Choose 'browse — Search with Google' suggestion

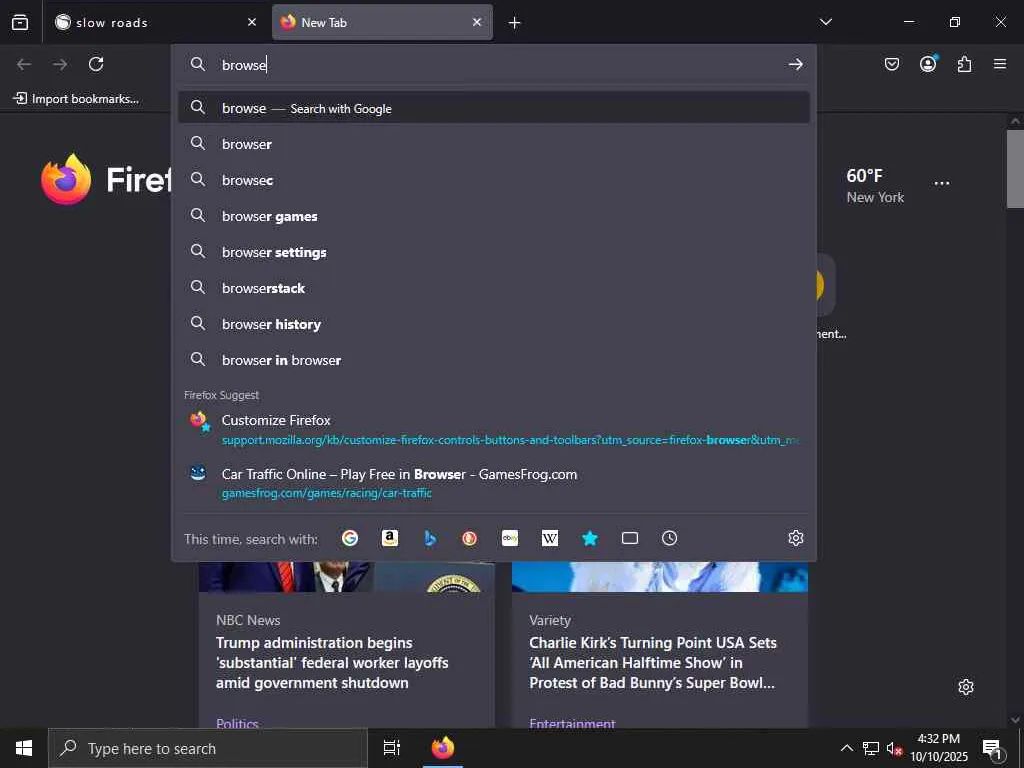click(494, 108)
